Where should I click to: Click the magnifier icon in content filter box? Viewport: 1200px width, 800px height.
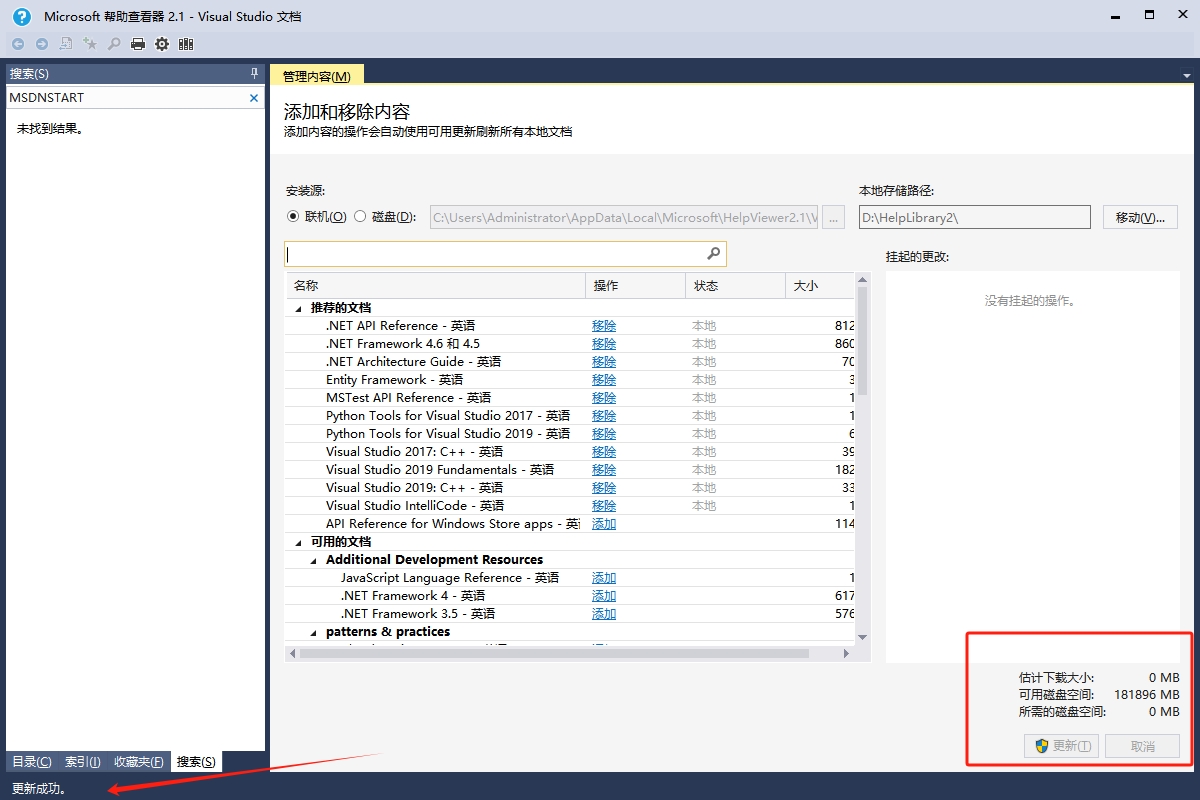714,254
